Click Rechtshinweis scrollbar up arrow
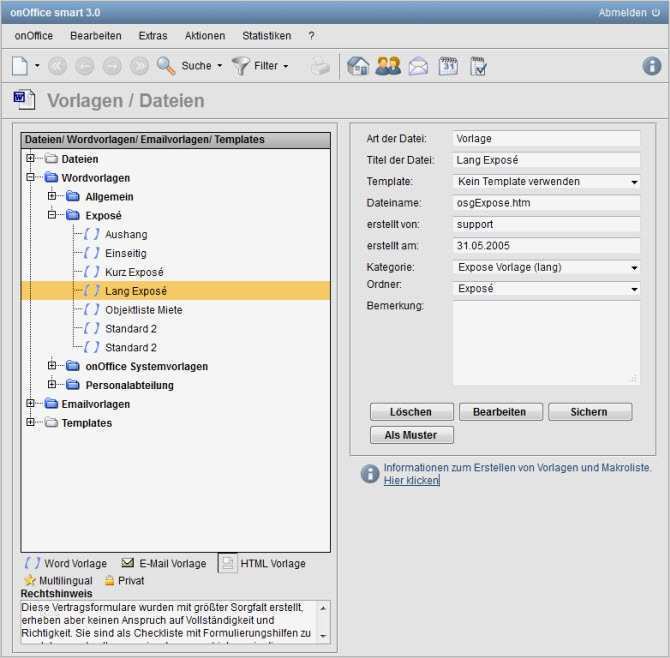Viewport: 670px width, 658px height. coord(323,608)
